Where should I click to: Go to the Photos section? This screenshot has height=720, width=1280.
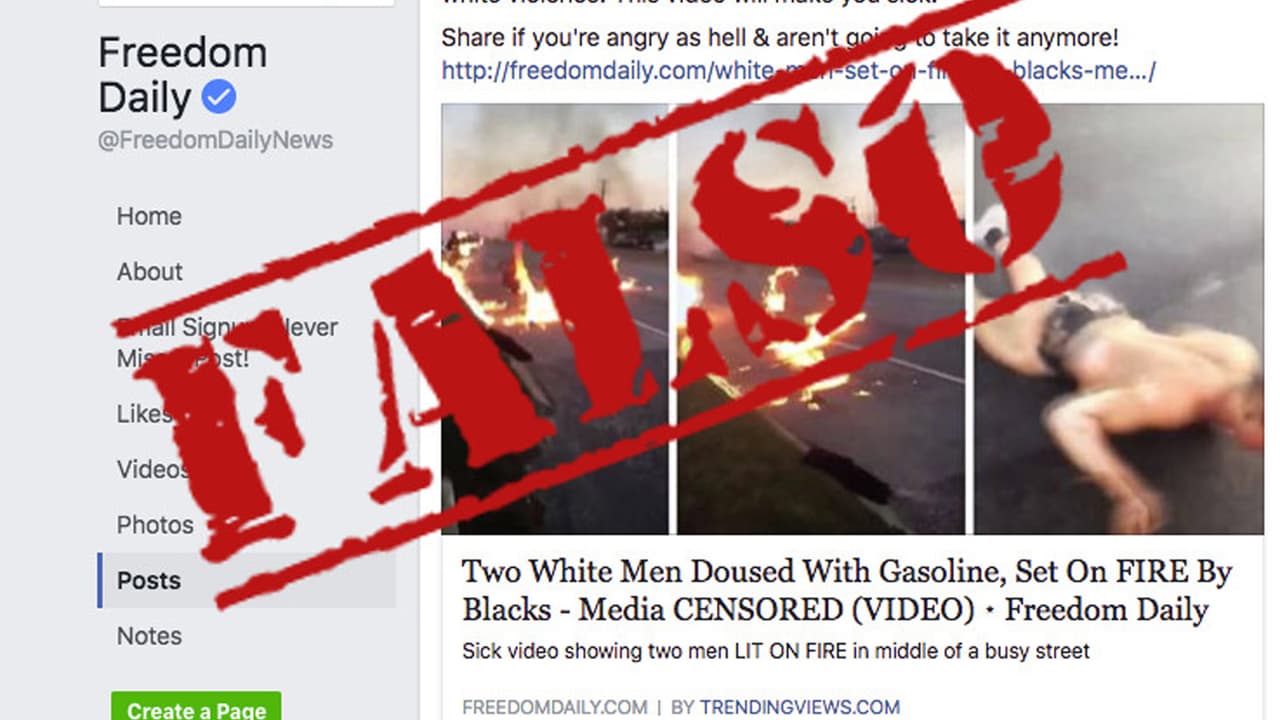[x=155, y=525]
